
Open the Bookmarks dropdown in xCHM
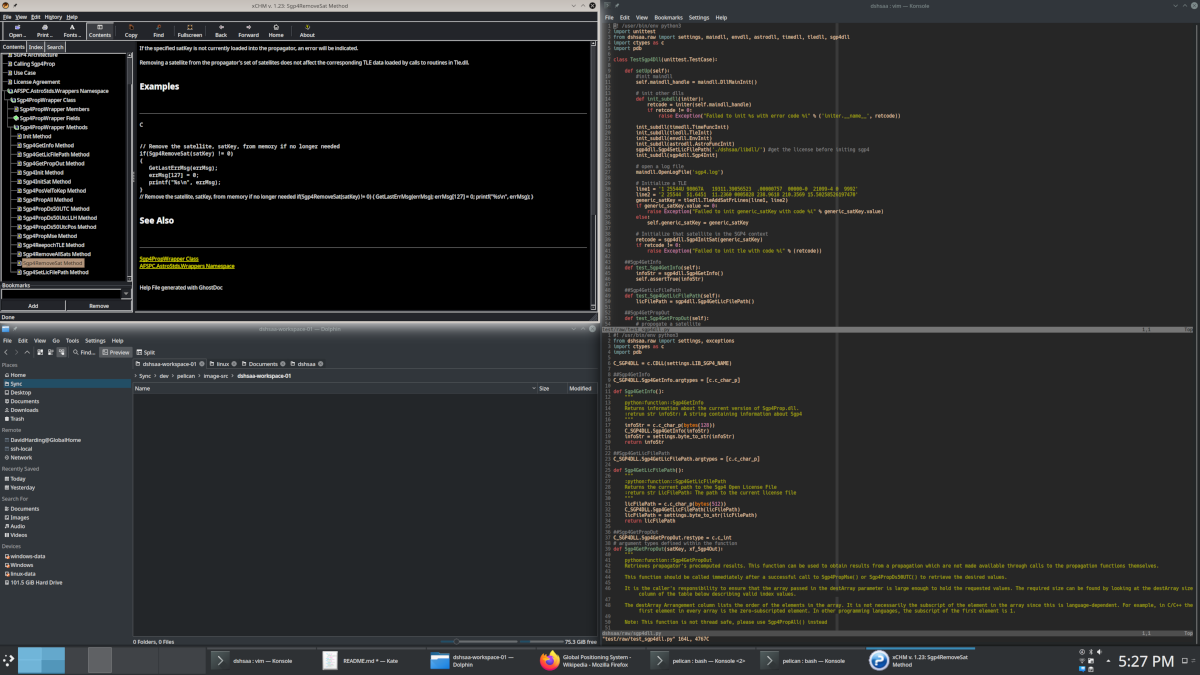(126, 294)
